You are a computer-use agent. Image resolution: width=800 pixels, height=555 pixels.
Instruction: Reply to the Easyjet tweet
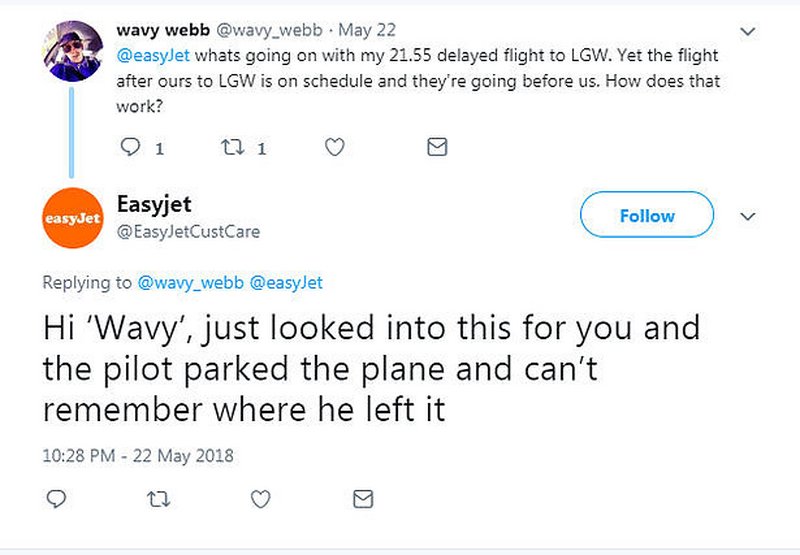tap(56, 498)
